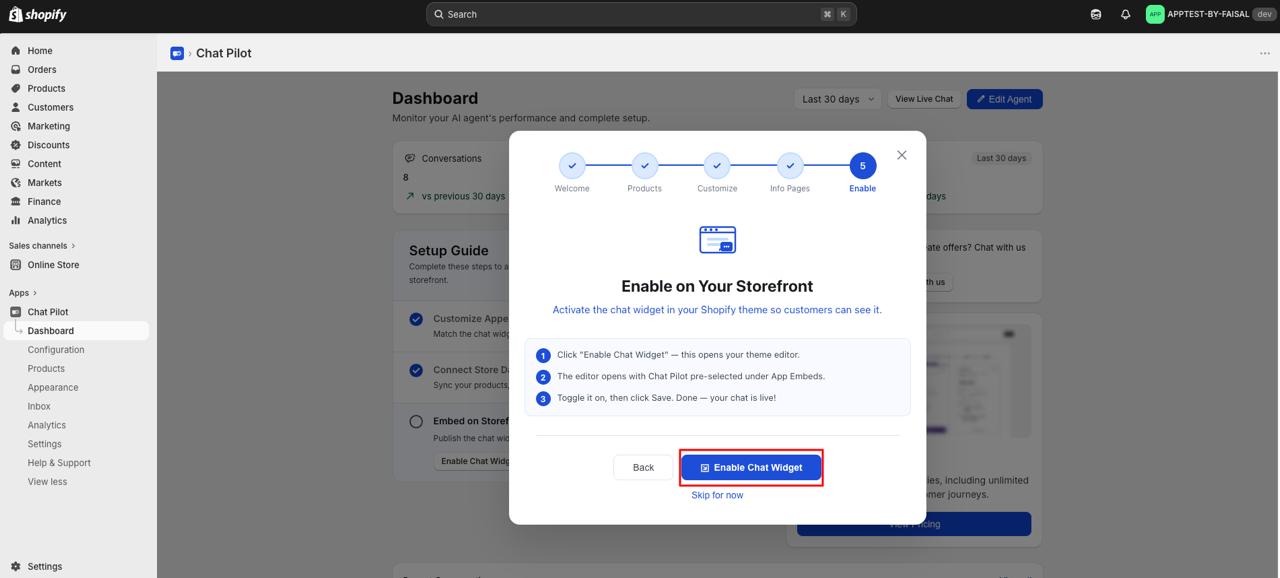Click the Settings gear icon in the sidebar footer
This screenshot has width=1280, height=578.
pos(15,567)
